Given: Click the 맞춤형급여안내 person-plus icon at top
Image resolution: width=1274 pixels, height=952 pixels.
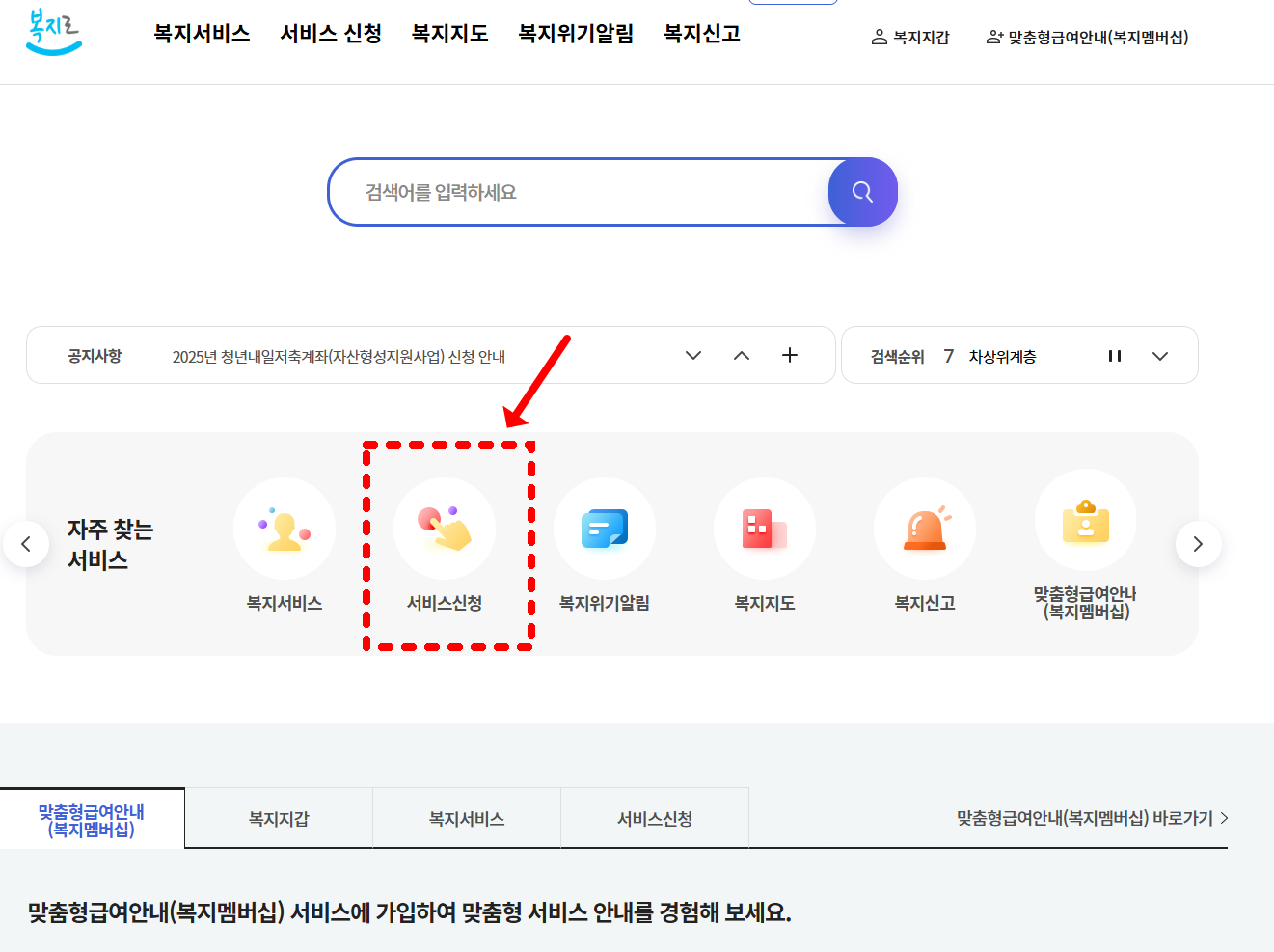Looking at the screenshot, I should 1087,37.
